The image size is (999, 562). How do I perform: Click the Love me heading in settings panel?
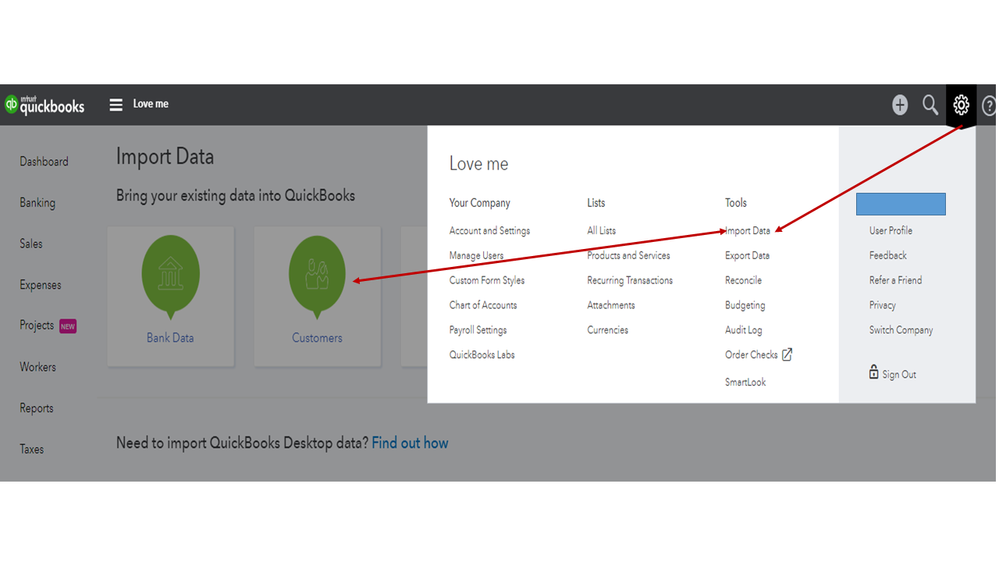coord(478,164)
